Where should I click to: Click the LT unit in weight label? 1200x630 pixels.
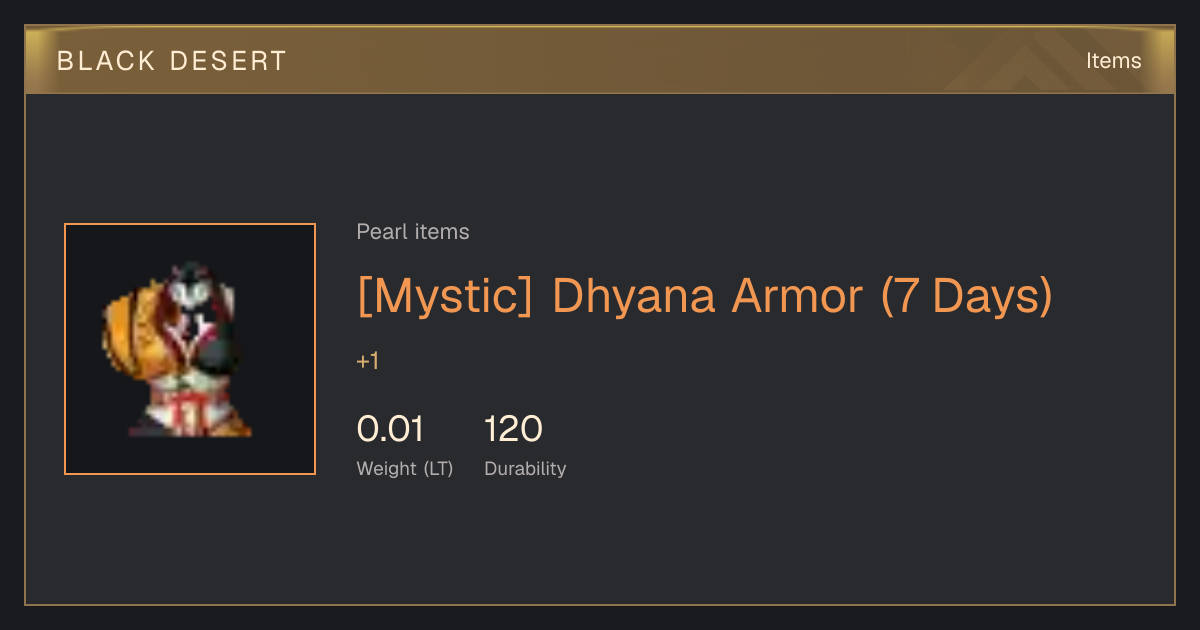coord(438,469)
